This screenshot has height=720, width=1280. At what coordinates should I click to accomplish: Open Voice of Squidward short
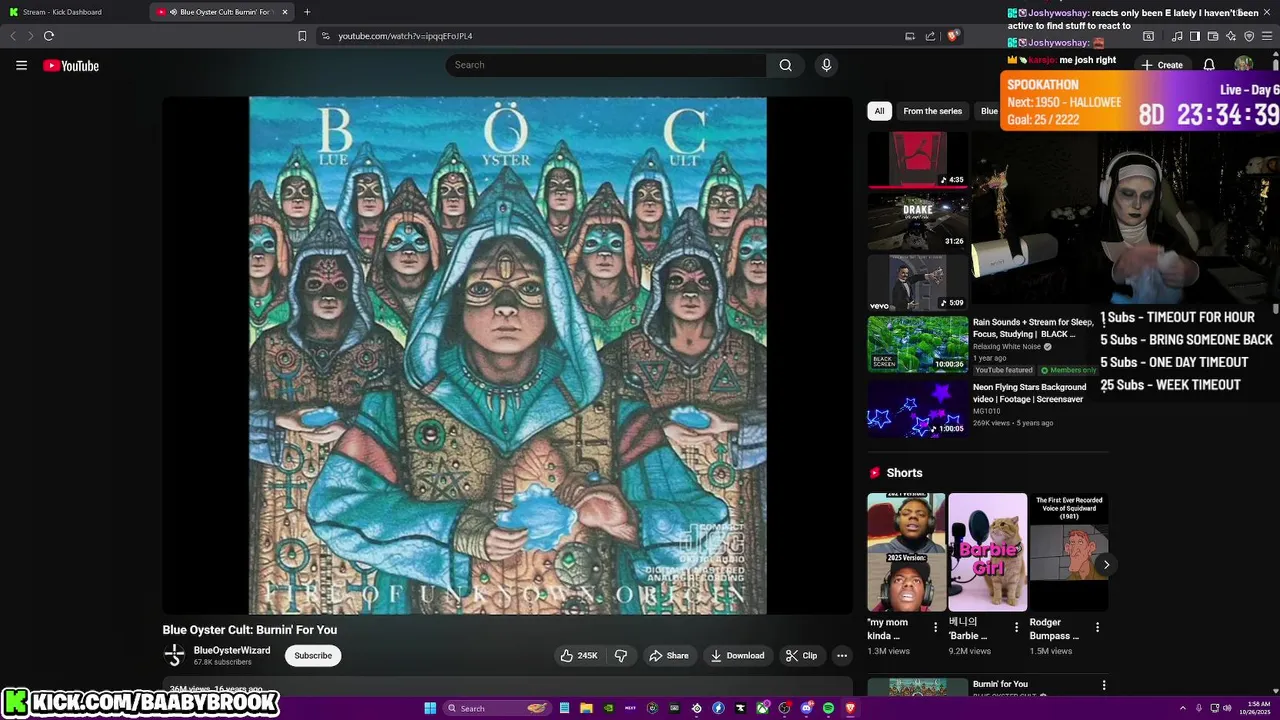(x=1069, y=552)
